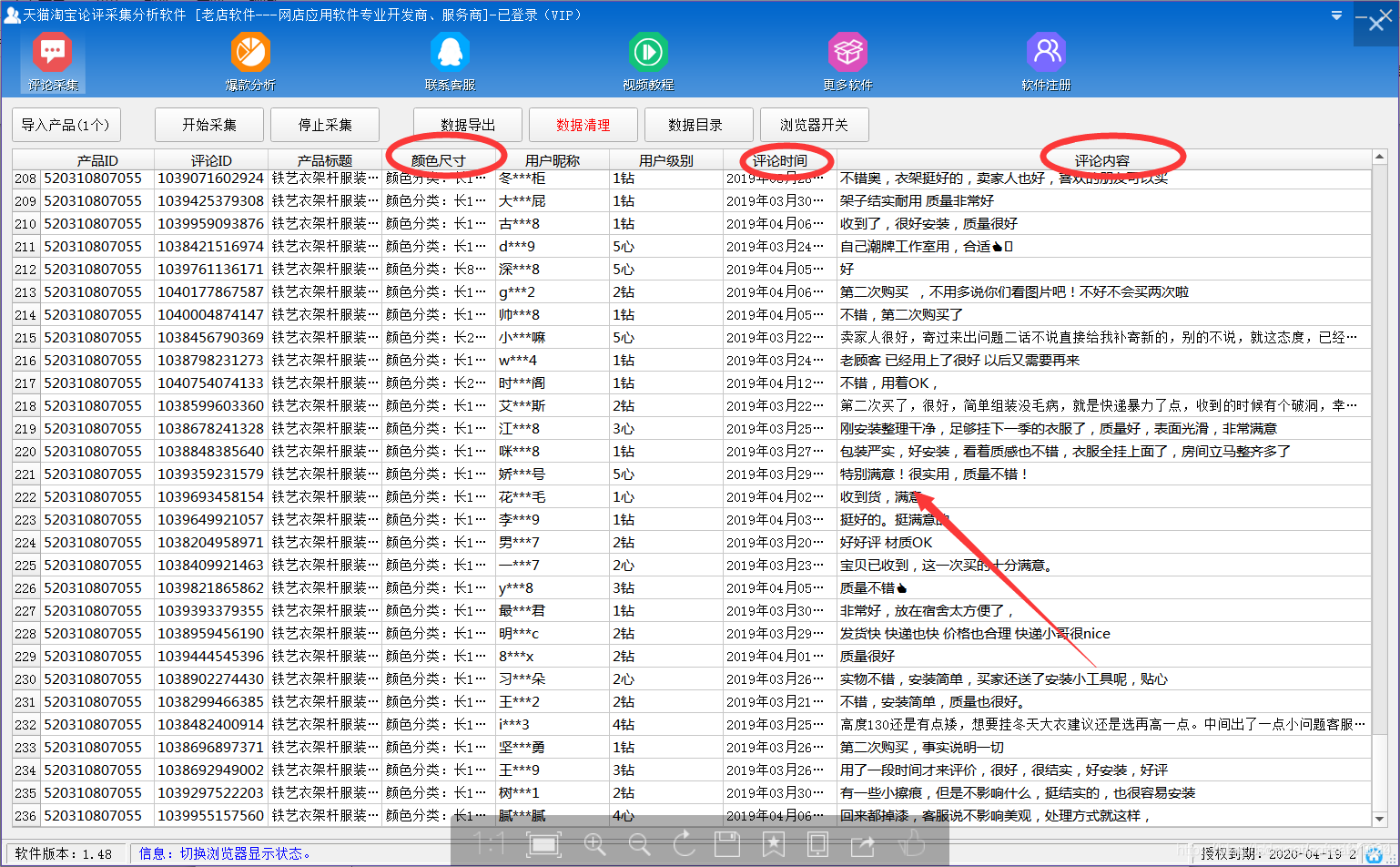Select row number 209 in the table

tap(25, 201)
